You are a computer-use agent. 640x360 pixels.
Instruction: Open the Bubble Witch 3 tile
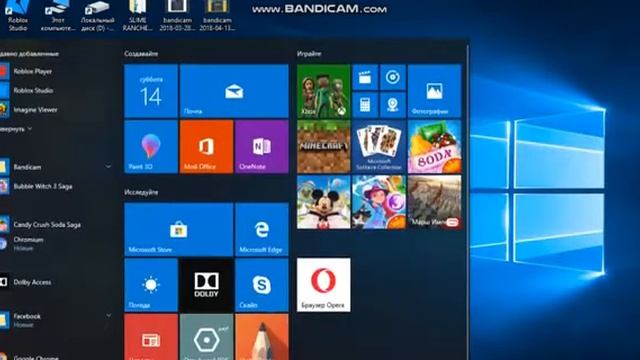pyautogui.click(x=379, y=202)
